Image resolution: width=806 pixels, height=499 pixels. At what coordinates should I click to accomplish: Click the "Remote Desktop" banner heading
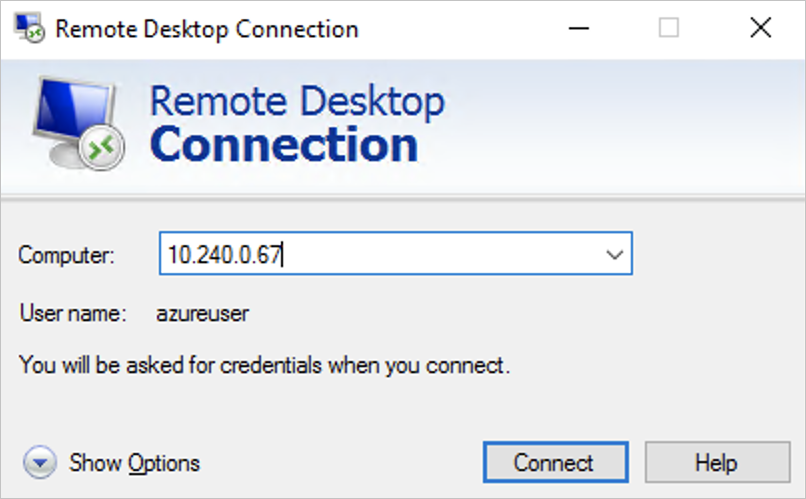(297, 101)
